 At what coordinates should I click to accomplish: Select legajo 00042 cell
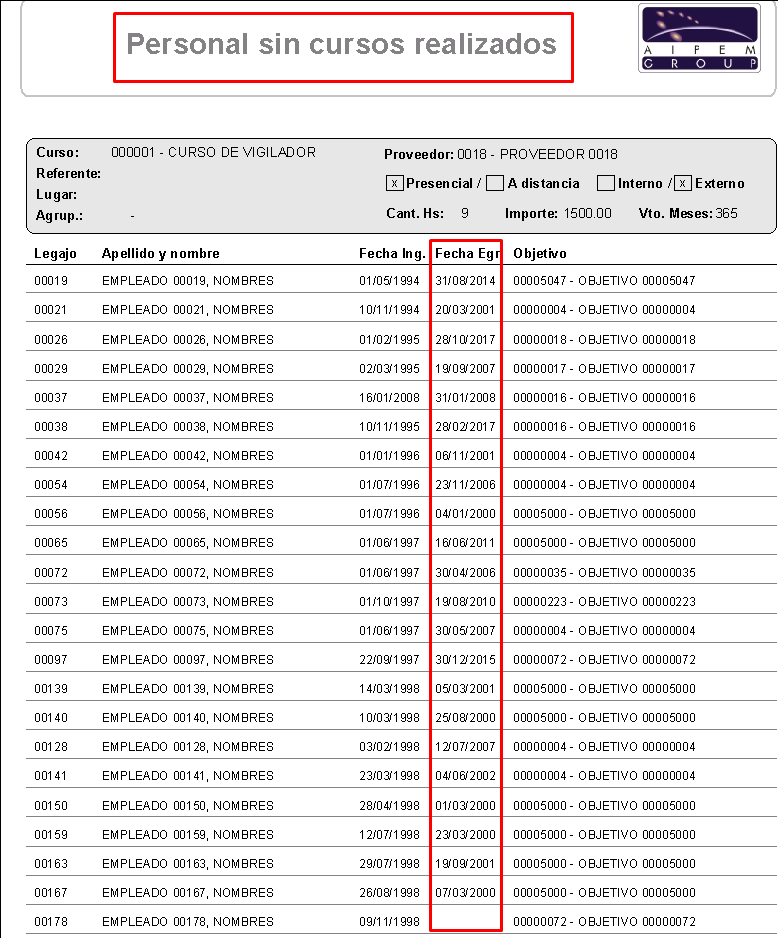(x=51, y=456)
